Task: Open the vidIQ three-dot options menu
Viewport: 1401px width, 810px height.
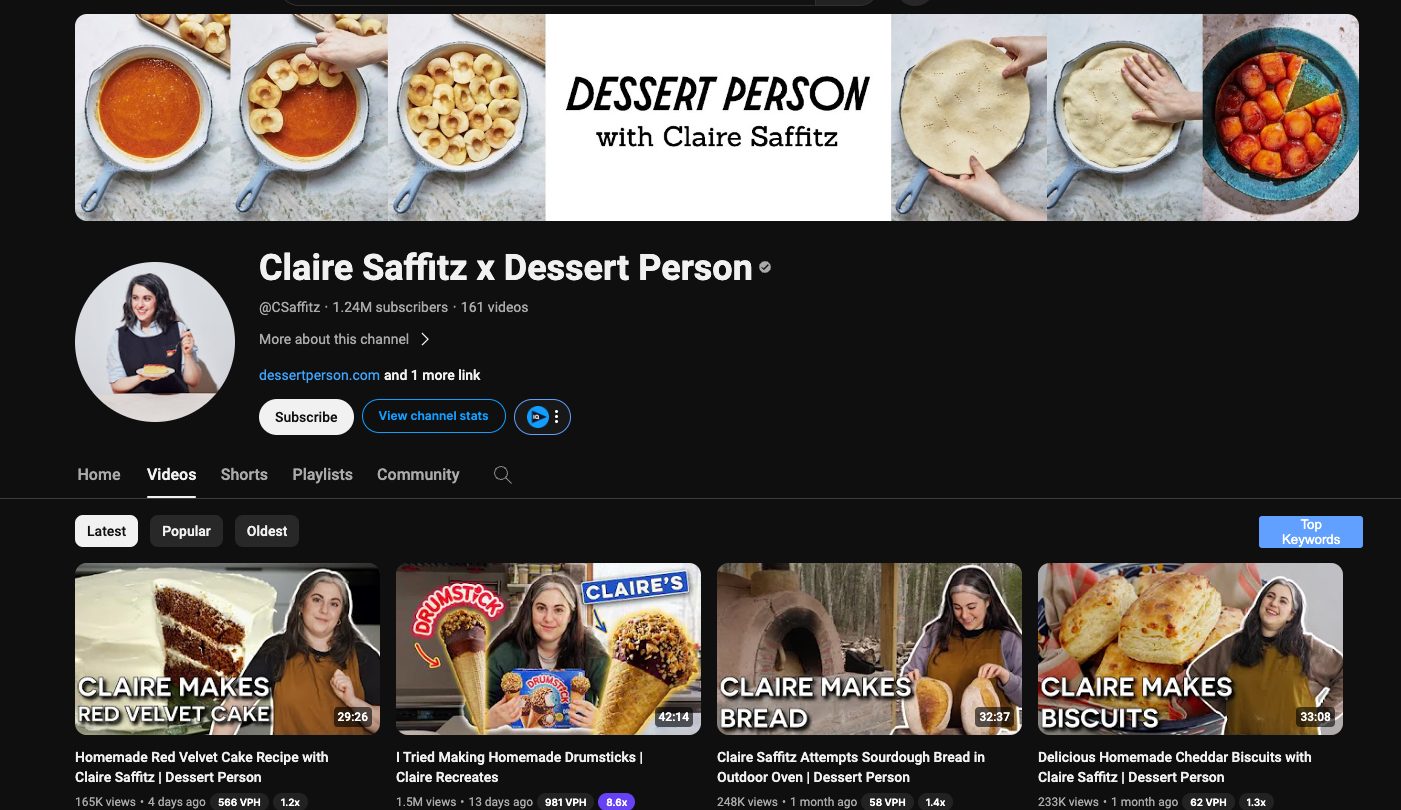Action: [x=557, y=417]
